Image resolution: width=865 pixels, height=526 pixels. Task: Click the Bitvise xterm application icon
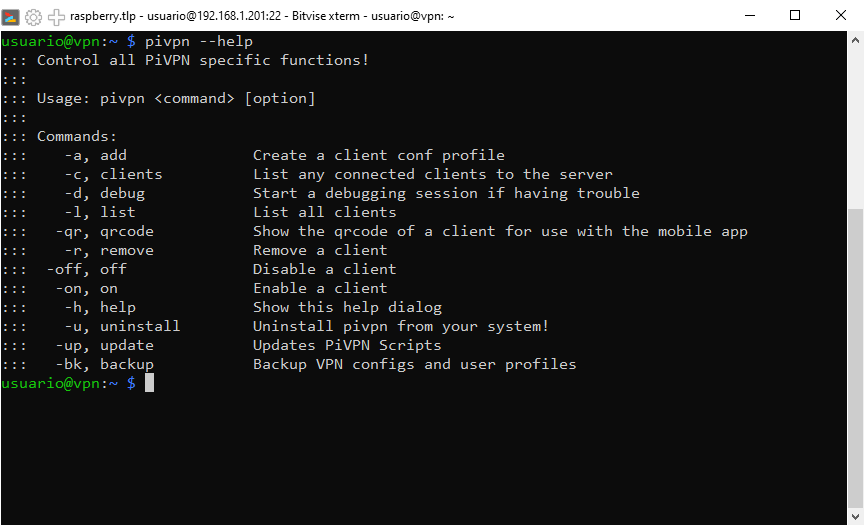coord(10,17)
